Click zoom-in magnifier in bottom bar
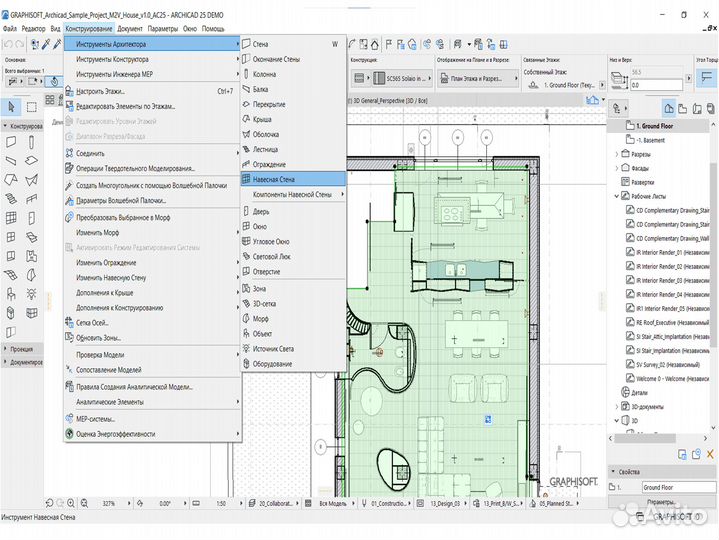Viewport: 719px width, 540px height. [x=71, y=503]
